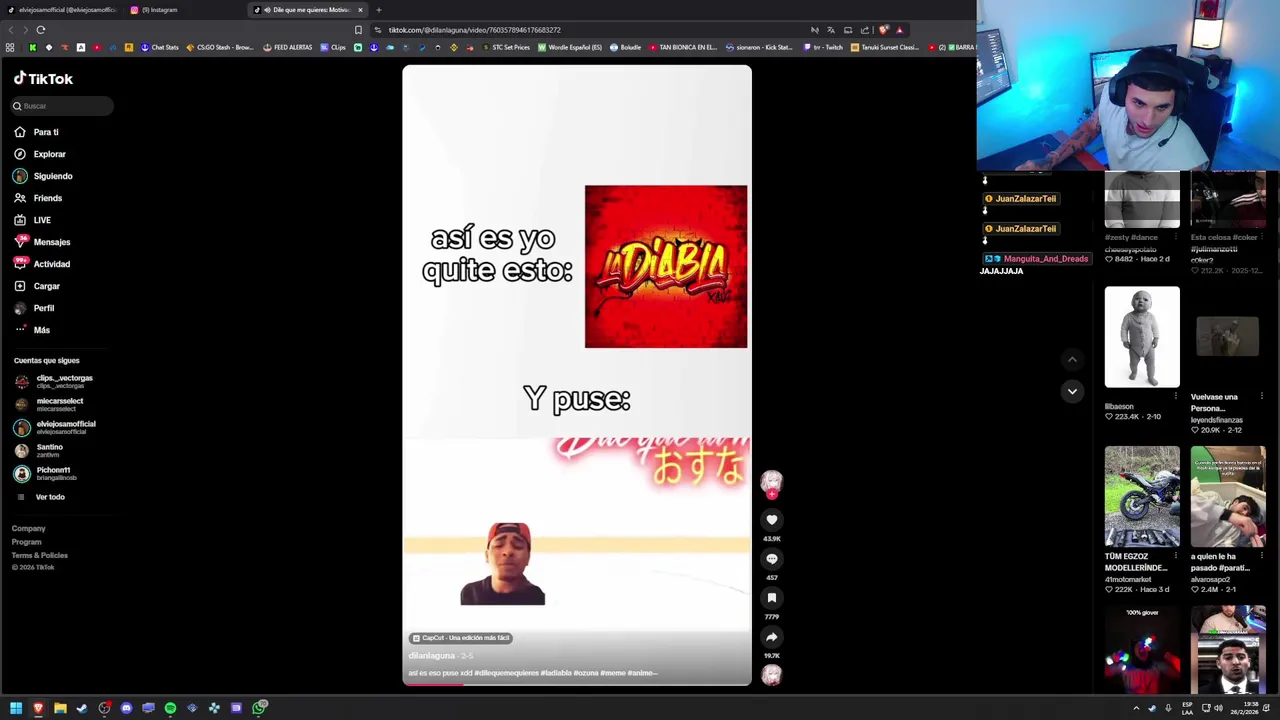Open the Program footer link

coord(27,542)
